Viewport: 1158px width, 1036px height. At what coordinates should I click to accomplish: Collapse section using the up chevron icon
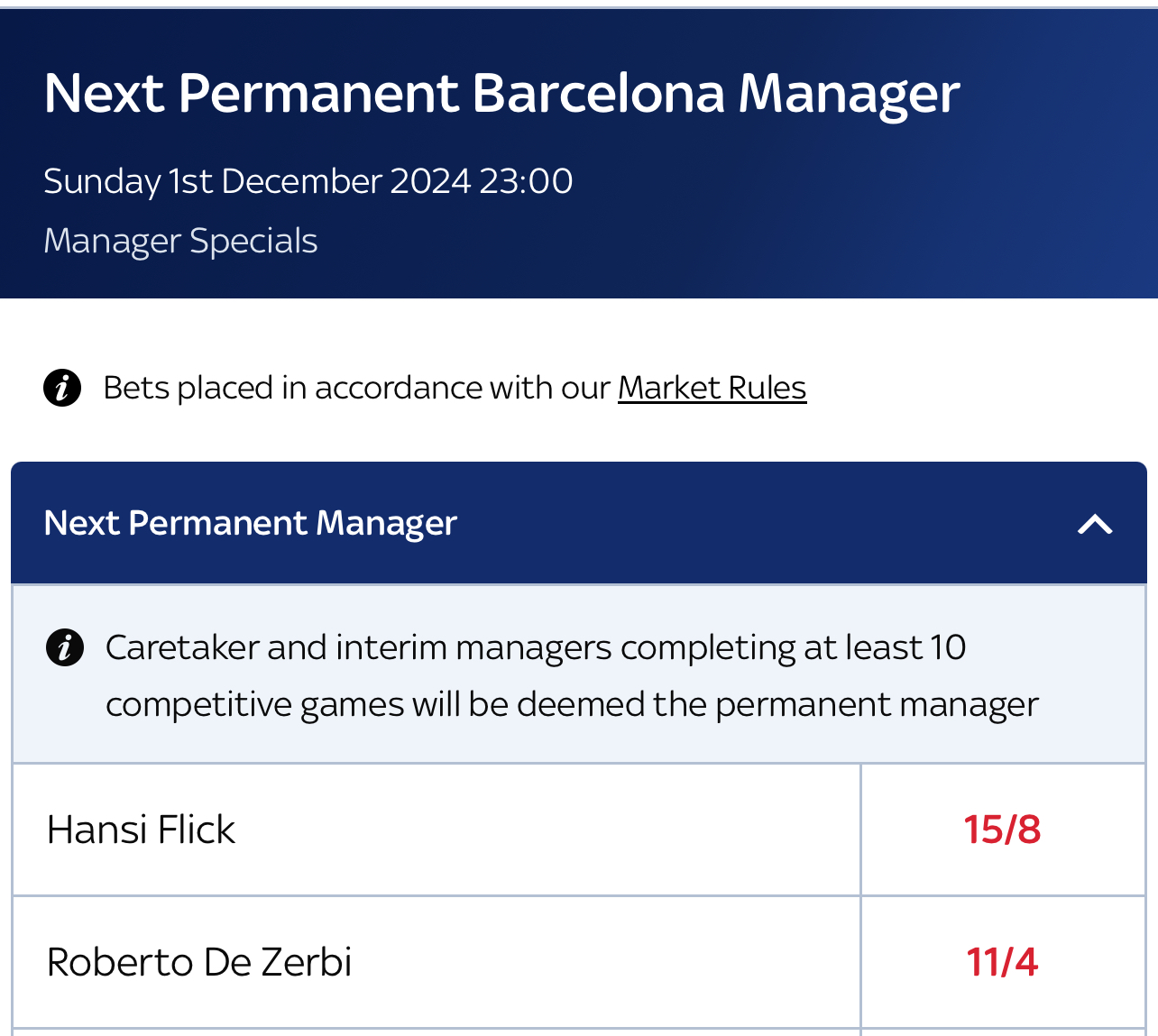[1095, 524]
